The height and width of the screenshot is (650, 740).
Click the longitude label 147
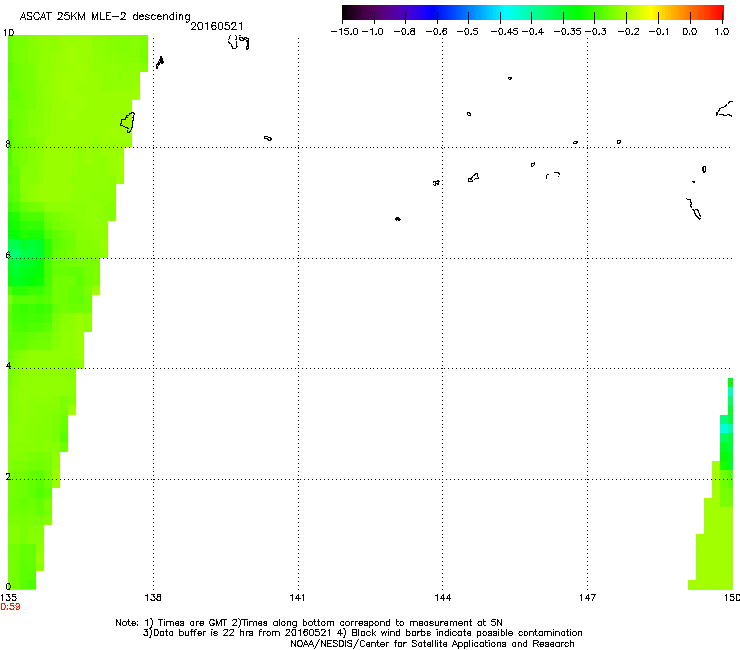pyautogui.click(x=588, y=598)
